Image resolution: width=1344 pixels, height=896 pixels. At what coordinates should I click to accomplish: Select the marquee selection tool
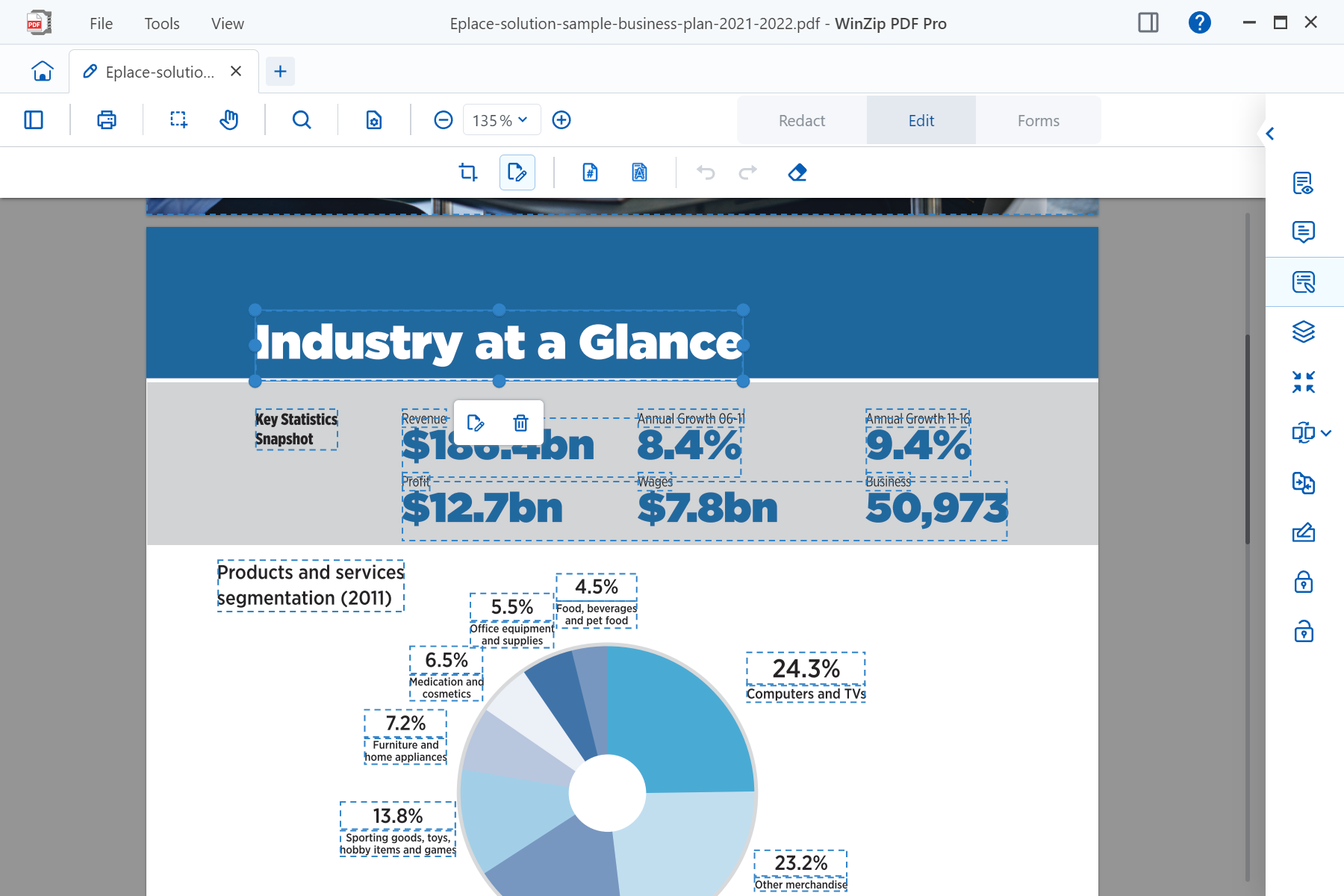pos(178,120)
